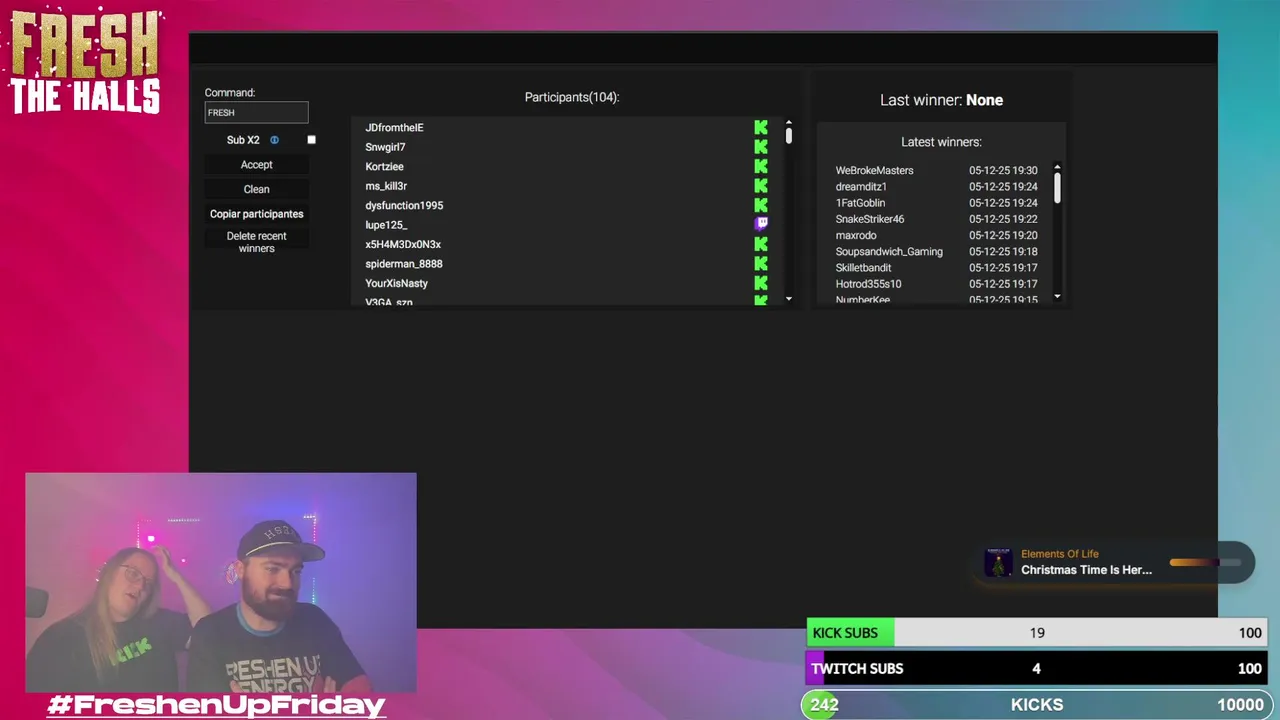Click the Kick icon beside ms_kill3r
Image resolution: width=1280 pixels, height=720 pixels.
pyautogui.click(x=761, y=186)
